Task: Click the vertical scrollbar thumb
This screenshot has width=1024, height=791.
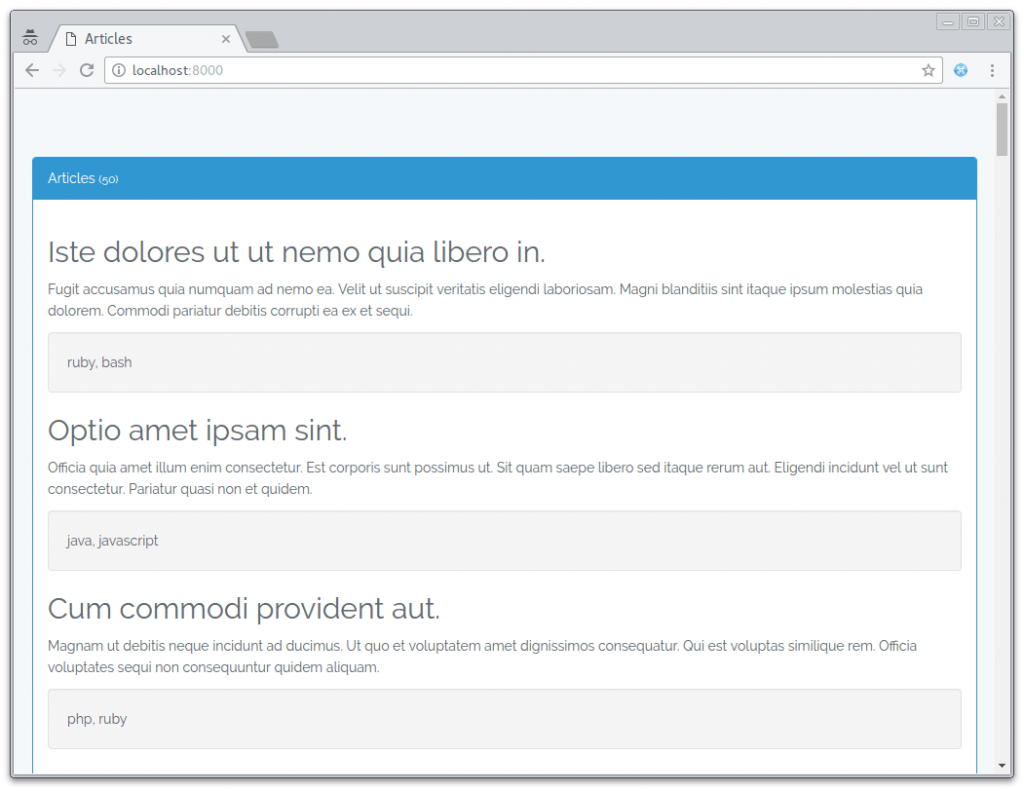Action: (1002, 129)
